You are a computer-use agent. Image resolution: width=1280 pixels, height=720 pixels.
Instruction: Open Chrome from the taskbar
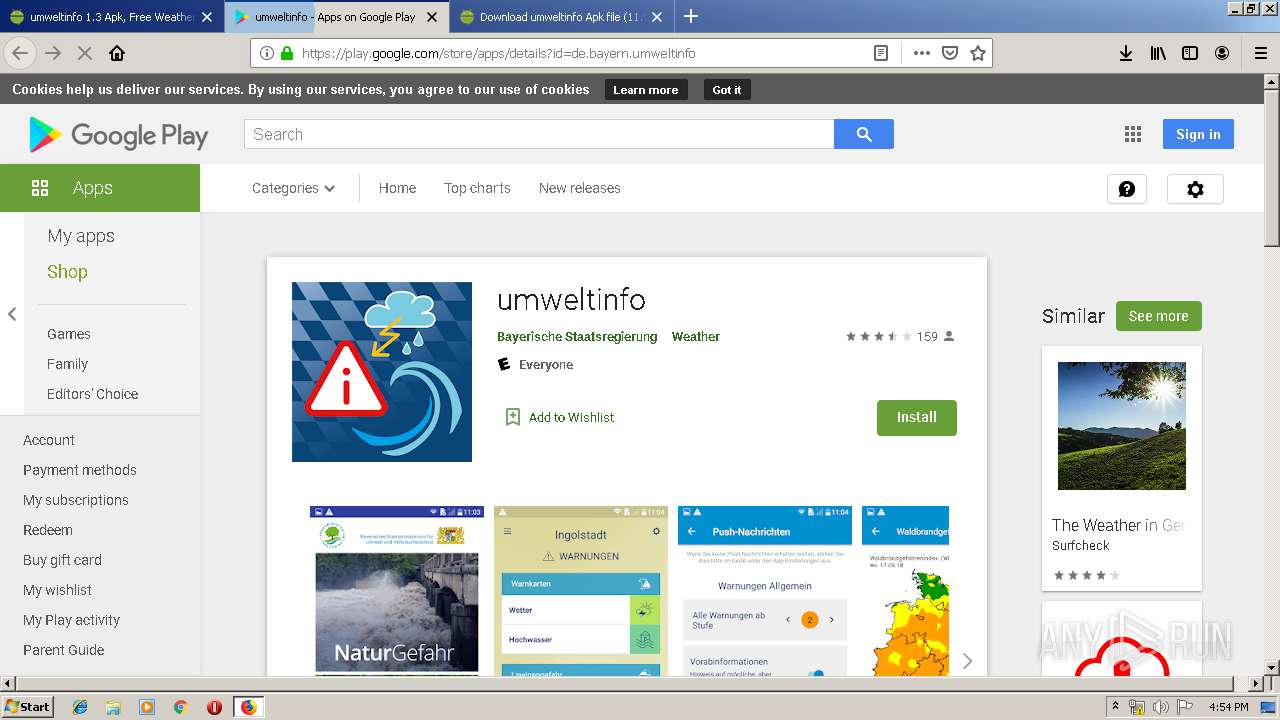pos(181,707)
